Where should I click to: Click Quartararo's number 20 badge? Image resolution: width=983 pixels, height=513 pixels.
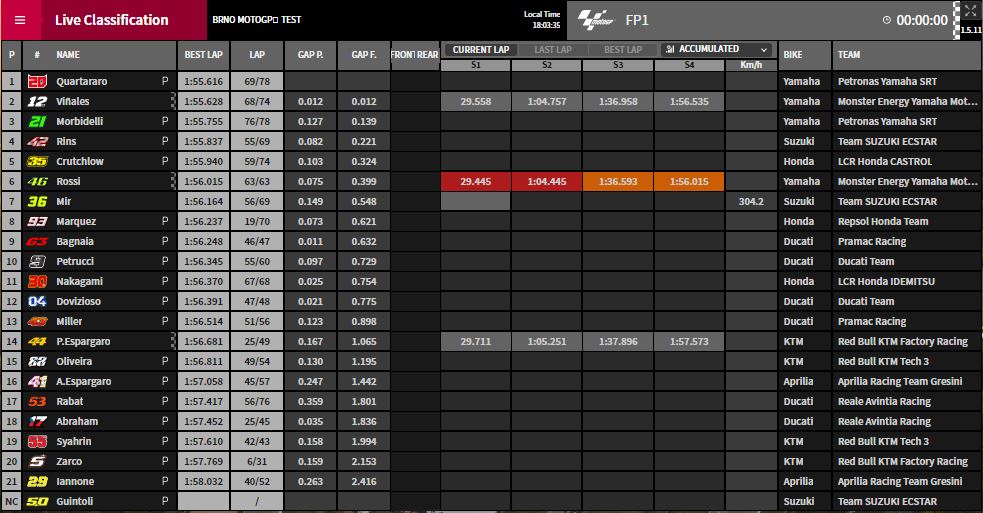coord(37,82)
